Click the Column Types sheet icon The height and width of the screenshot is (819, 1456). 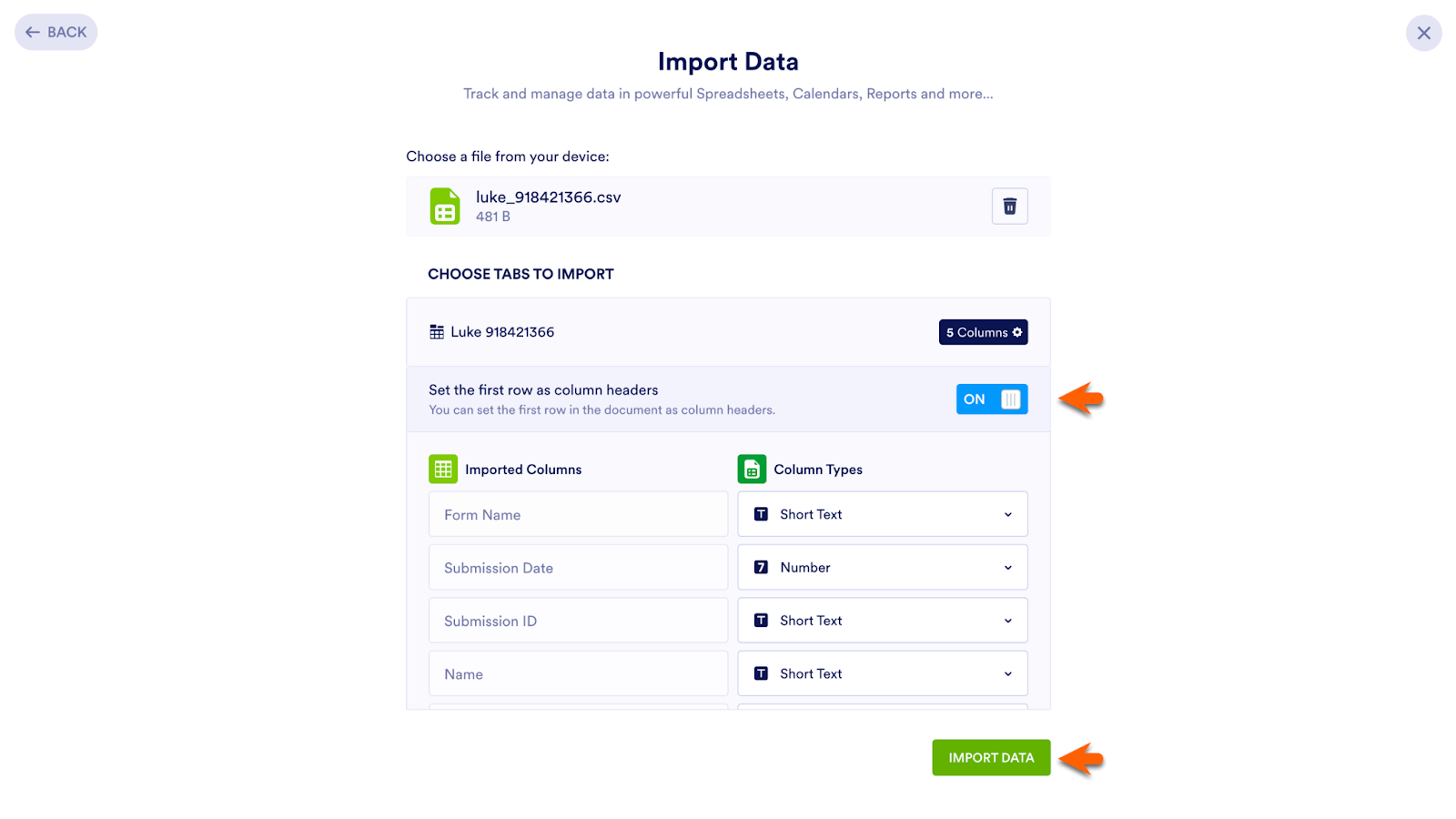click(752, 470)
